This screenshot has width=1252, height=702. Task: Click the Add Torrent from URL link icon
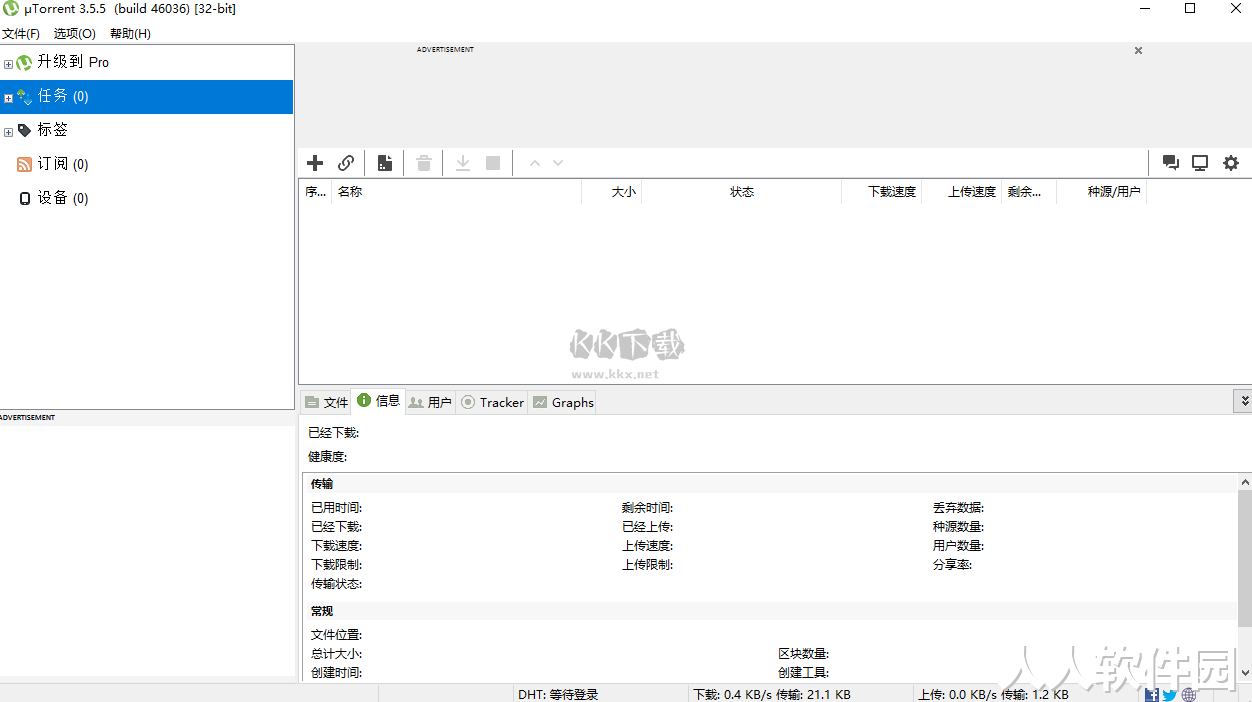tap(346, 163)
